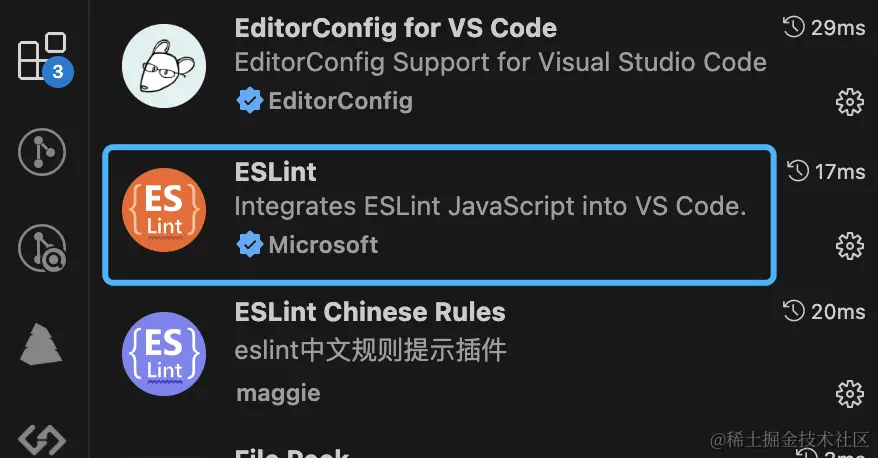Open the Manage gear for ESLint Chinese Rules
Viewport: 878px width, 458px height.
pyautogui.click(x=849, y=391)
